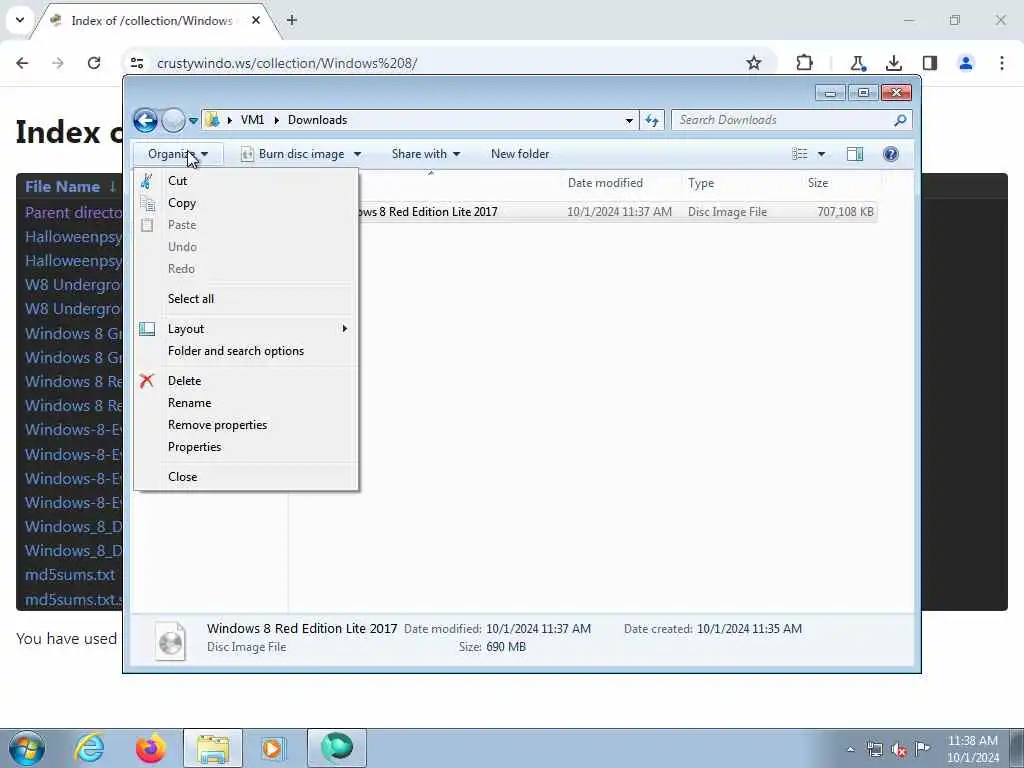
Task: Click the Chrome back arrow
Action: pos(22,63)
